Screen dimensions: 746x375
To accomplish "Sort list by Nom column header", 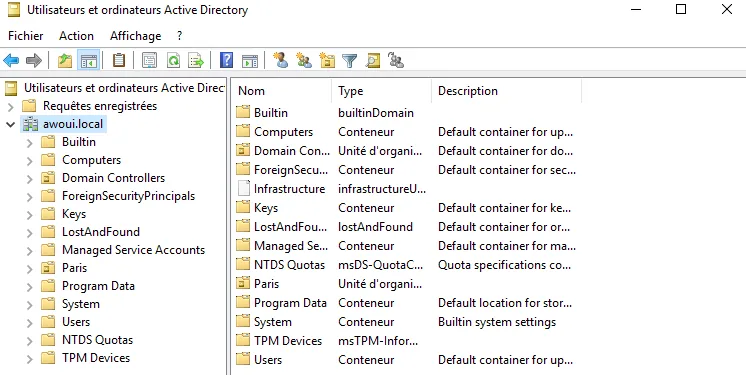I will [281, 91].
